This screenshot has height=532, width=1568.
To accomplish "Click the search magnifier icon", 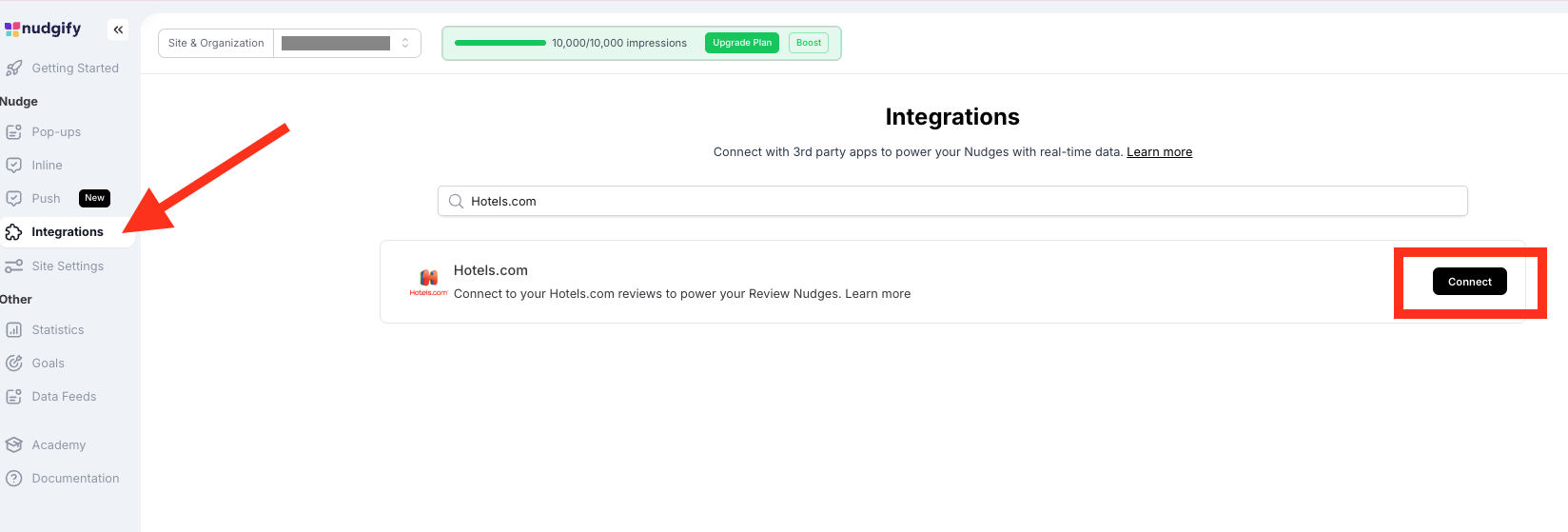I will pos(456,202).
